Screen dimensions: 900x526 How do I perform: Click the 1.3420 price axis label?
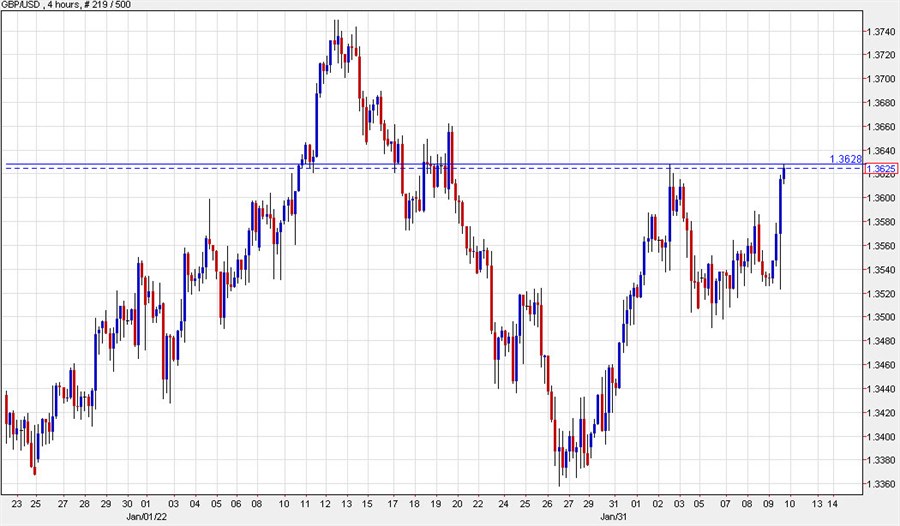pyautogui.click(x=880, y=413)
